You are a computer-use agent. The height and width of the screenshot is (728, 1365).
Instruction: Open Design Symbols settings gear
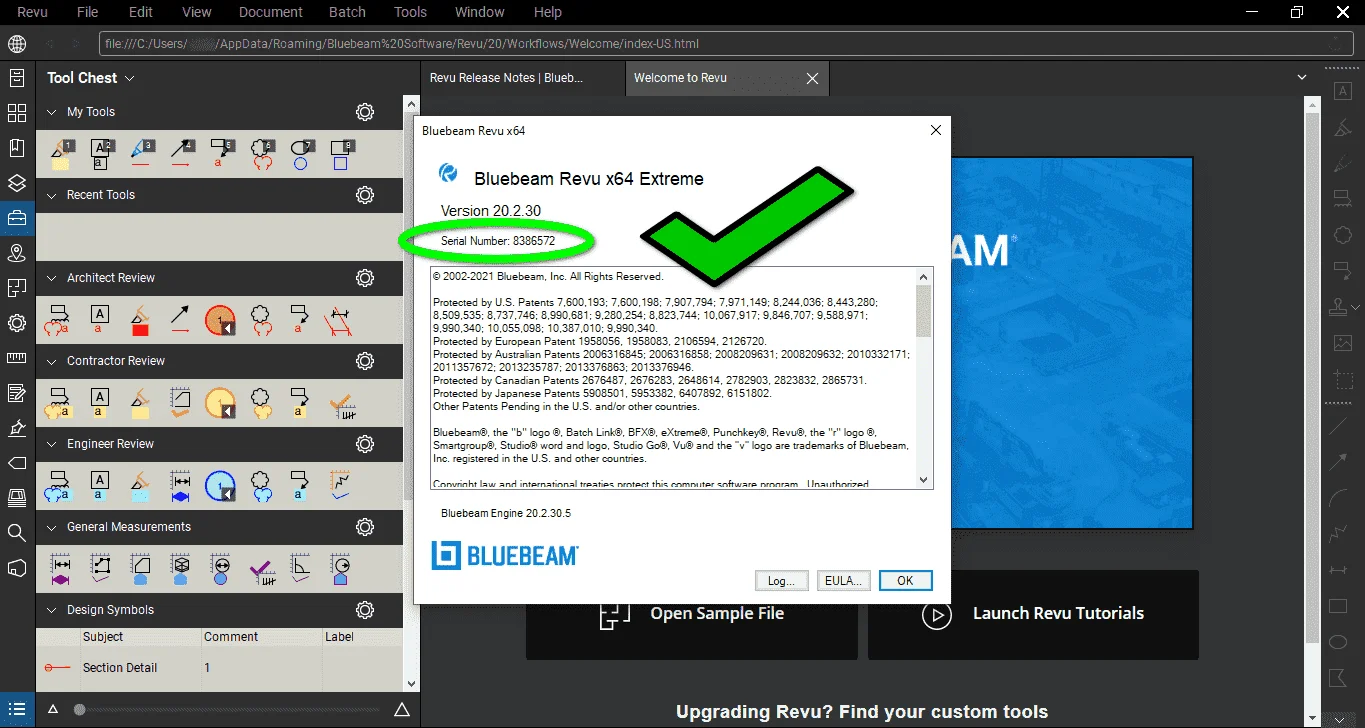[365, 610]
